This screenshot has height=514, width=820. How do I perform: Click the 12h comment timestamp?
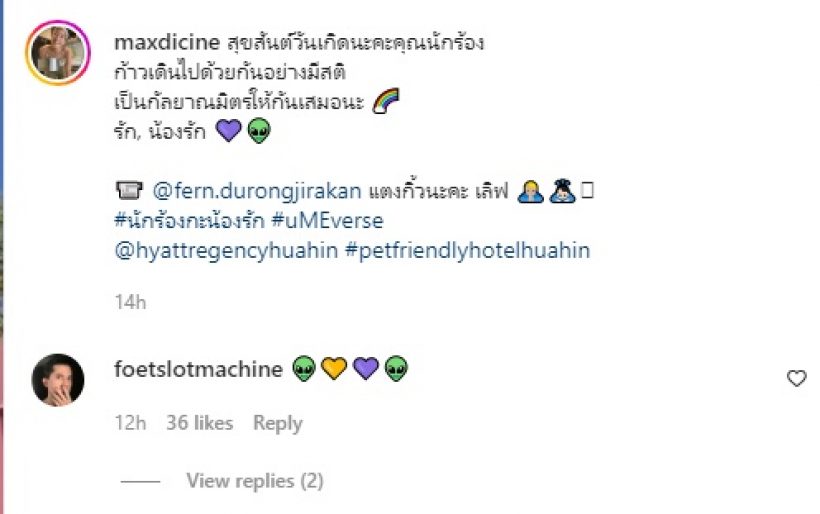pyautogui.click(x=130, y=422)
